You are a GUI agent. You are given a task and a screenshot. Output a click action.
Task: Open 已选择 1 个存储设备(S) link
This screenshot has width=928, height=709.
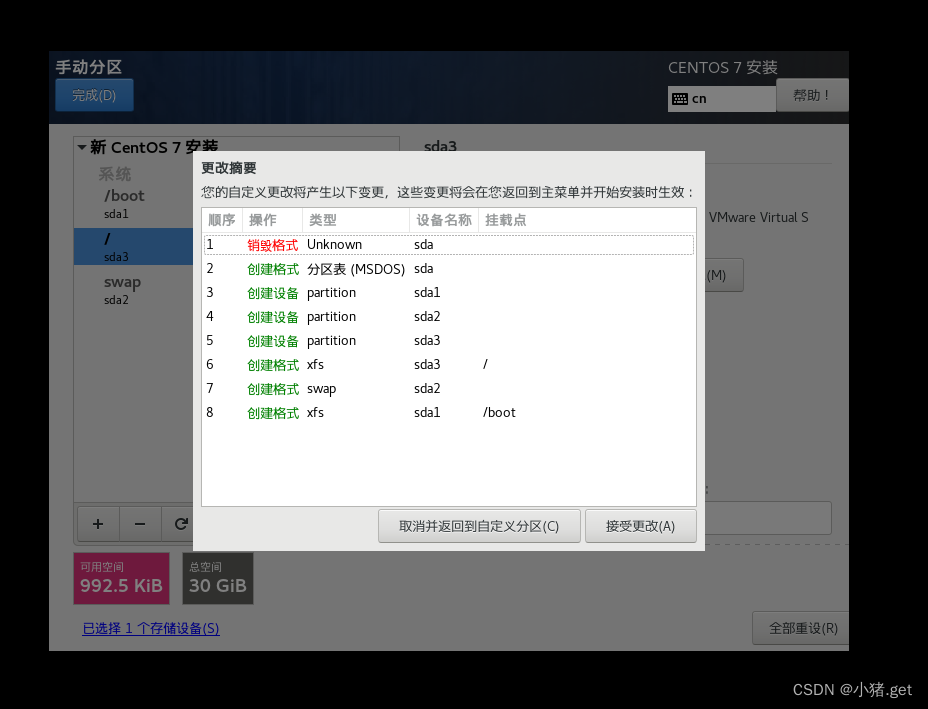click(x=151, y=629)
